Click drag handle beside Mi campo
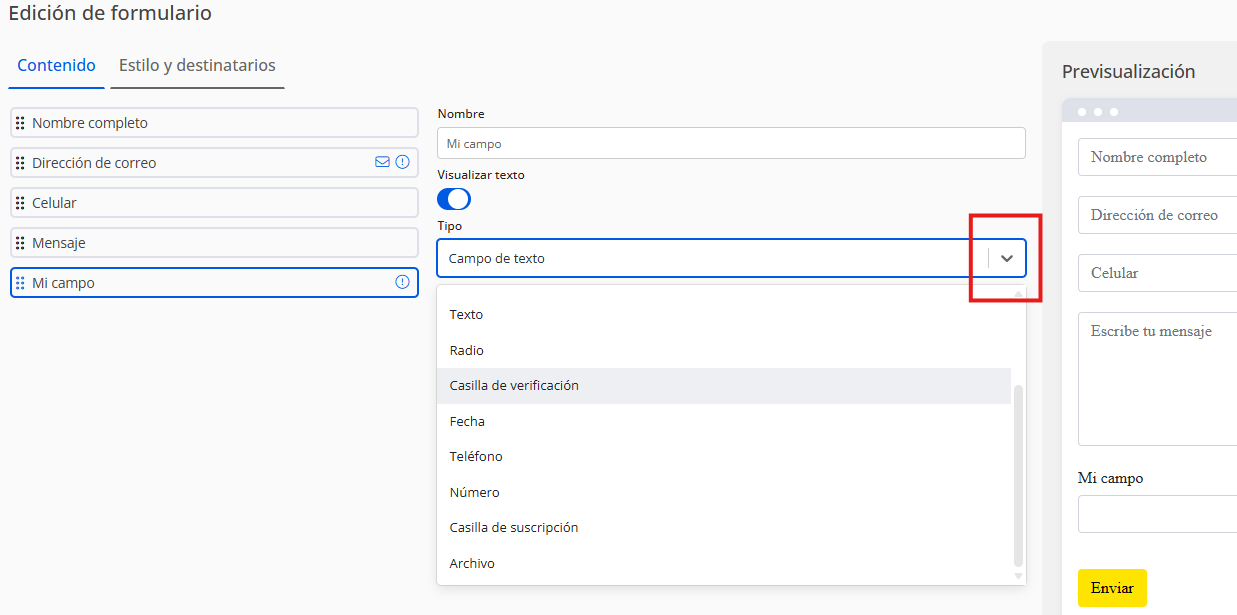 coord(20,283)
